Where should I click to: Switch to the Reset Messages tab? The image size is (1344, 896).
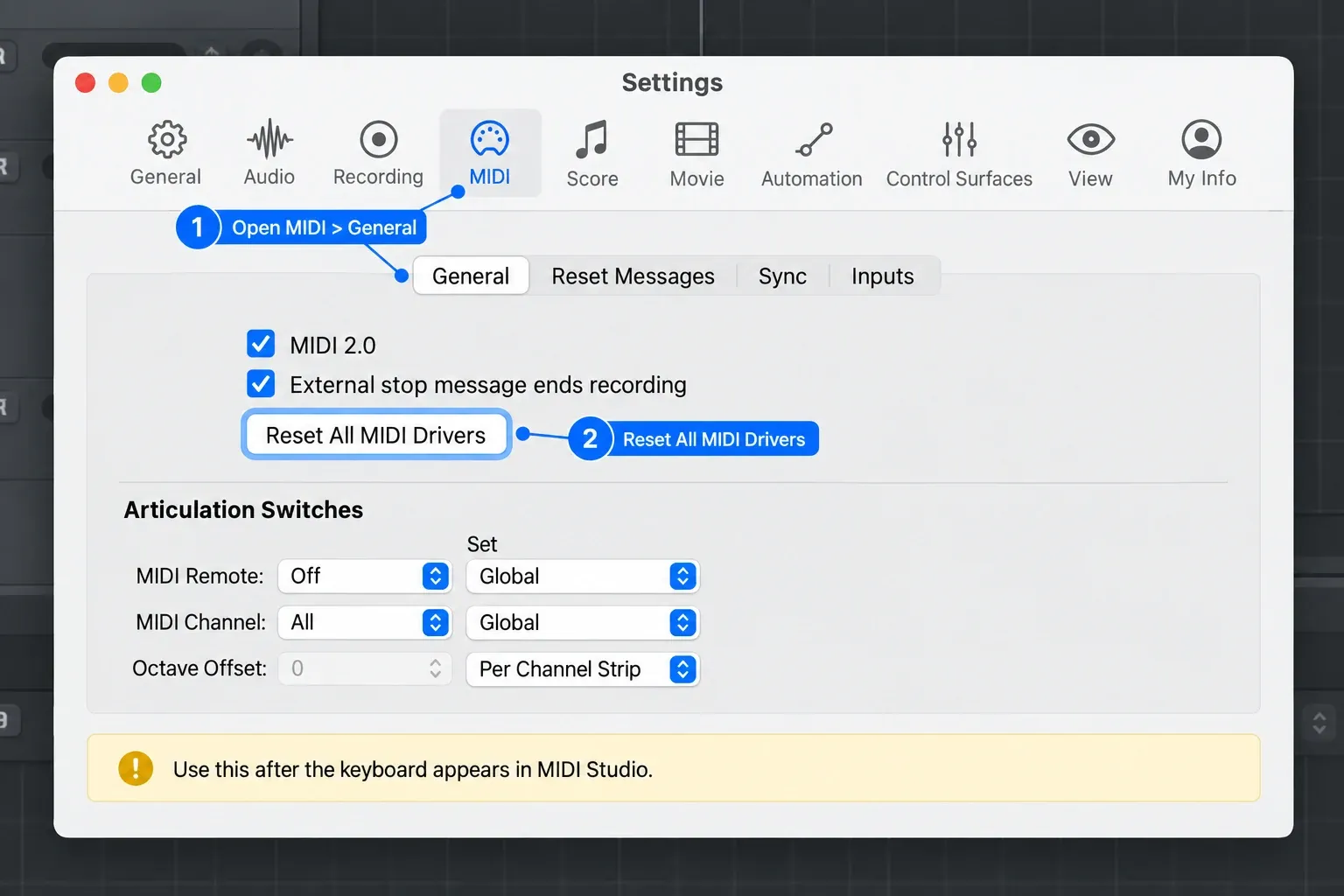pos(633,276)
